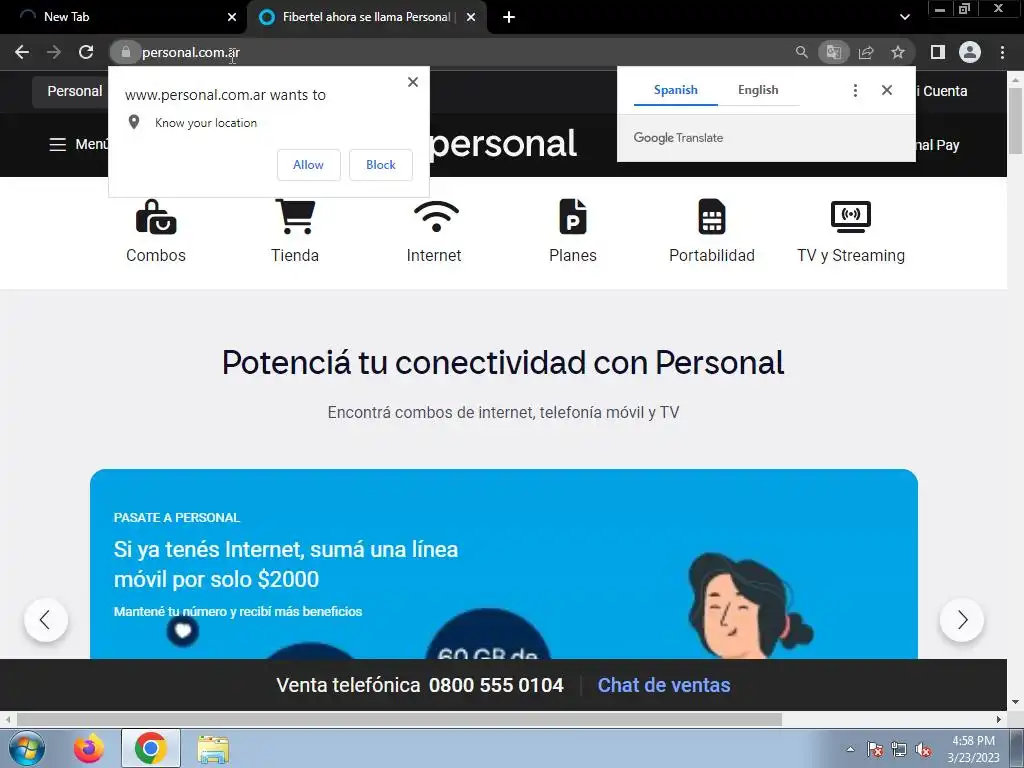This screenshot has height=768, width=1024.
Task: Open the Action Center flag icon in tray
Action: pos(875,749)
